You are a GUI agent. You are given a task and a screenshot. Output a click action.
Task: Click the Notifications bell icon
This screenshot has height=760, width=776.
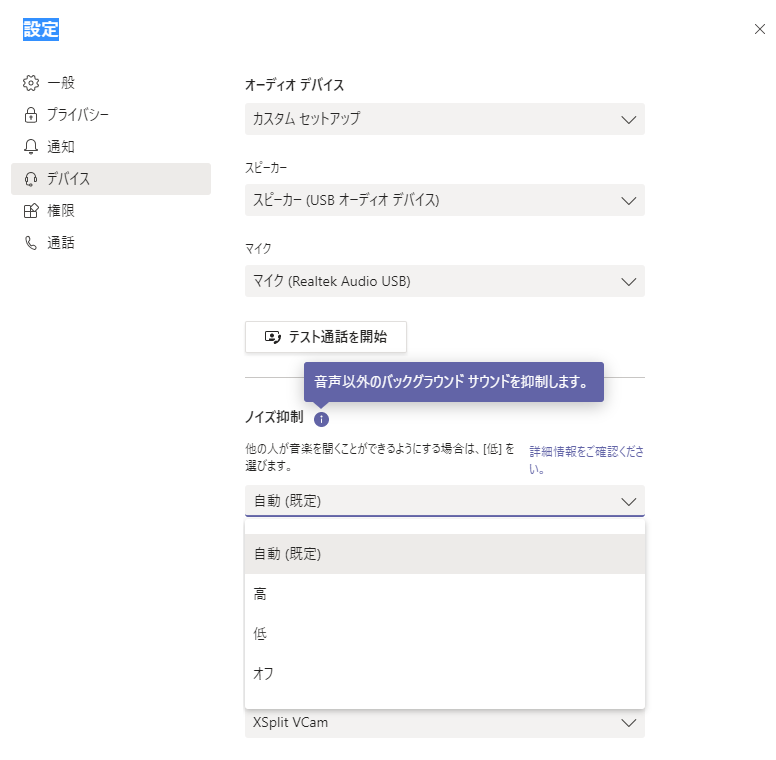coord(31,147)
